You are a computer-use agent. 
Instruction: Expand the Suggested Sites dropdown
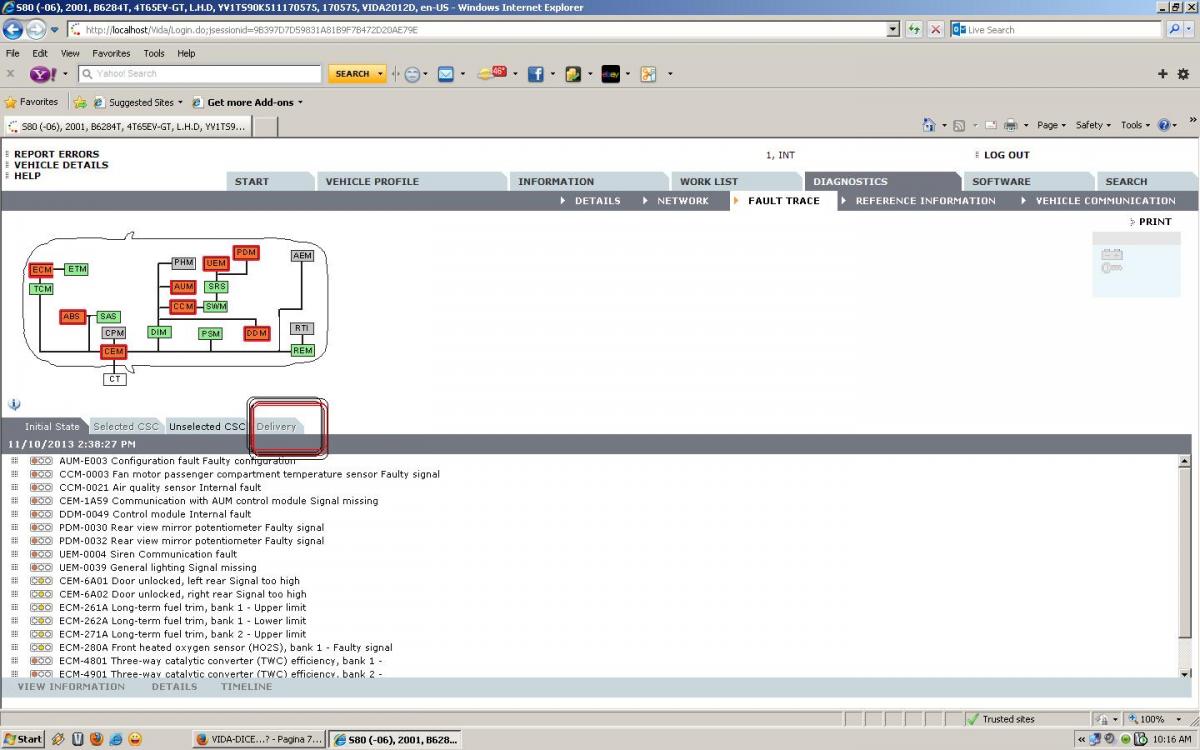(x=180, y=102)
